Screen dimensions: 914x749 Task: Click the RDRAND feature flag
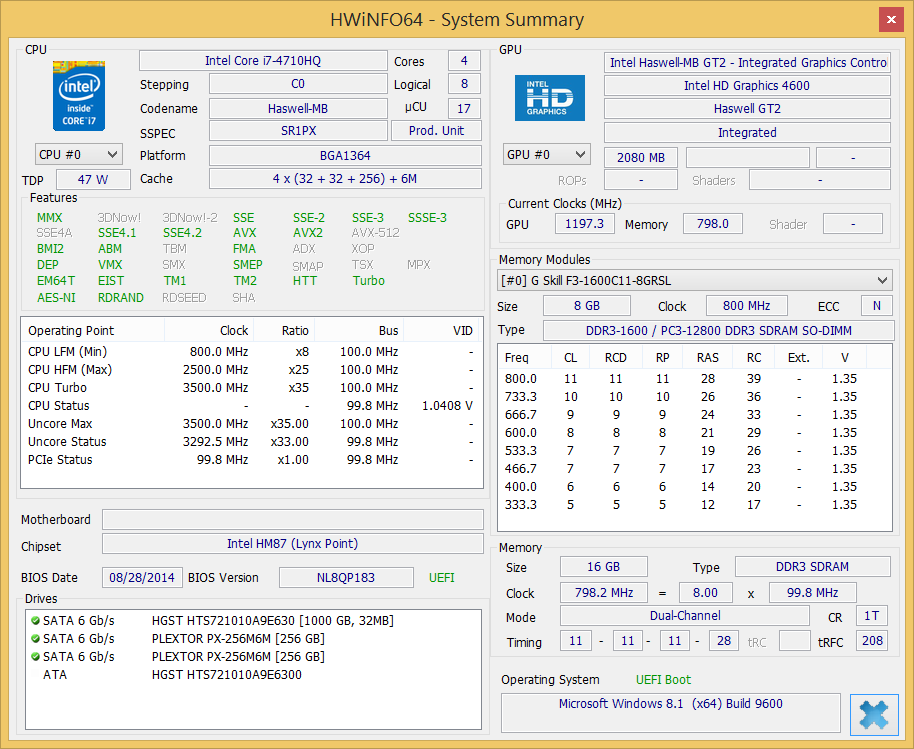pos(121,297)
